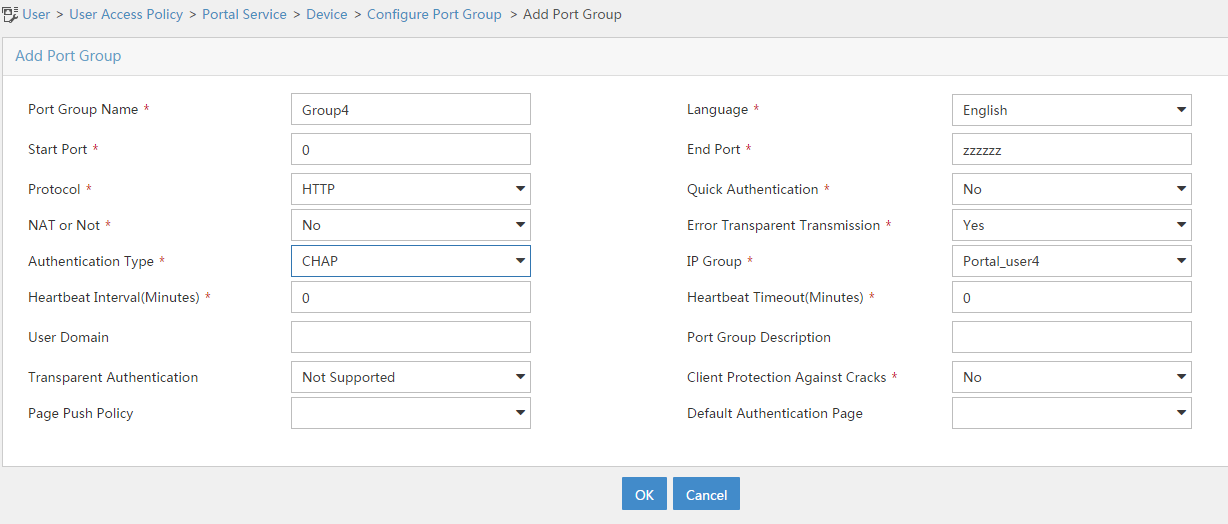Click the Heartbeat Interval(Minutes) field
The width and height of the screenshot is (1228, 524).
(x=411, y=298)
